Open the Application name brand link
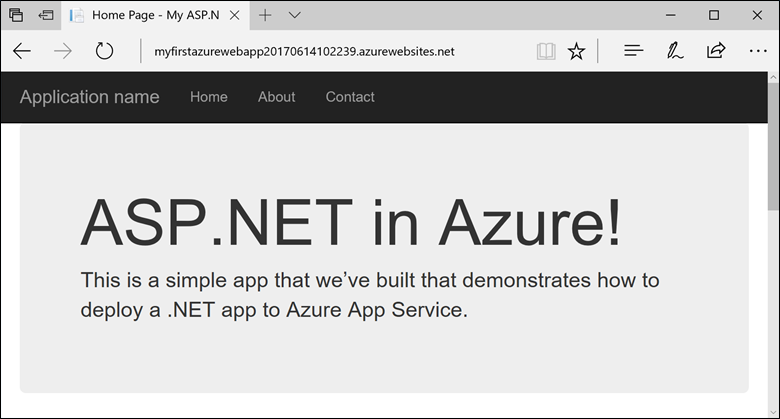This screenshot has width=780, height=419. pos(90,97)
